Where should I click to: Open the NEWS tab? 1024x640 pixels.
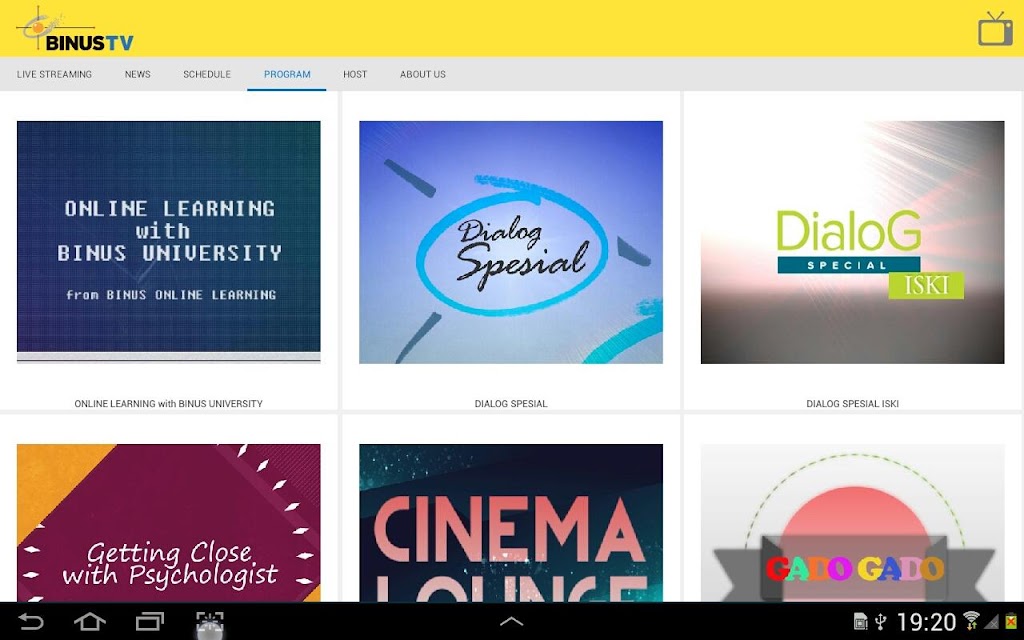(138, 74)
